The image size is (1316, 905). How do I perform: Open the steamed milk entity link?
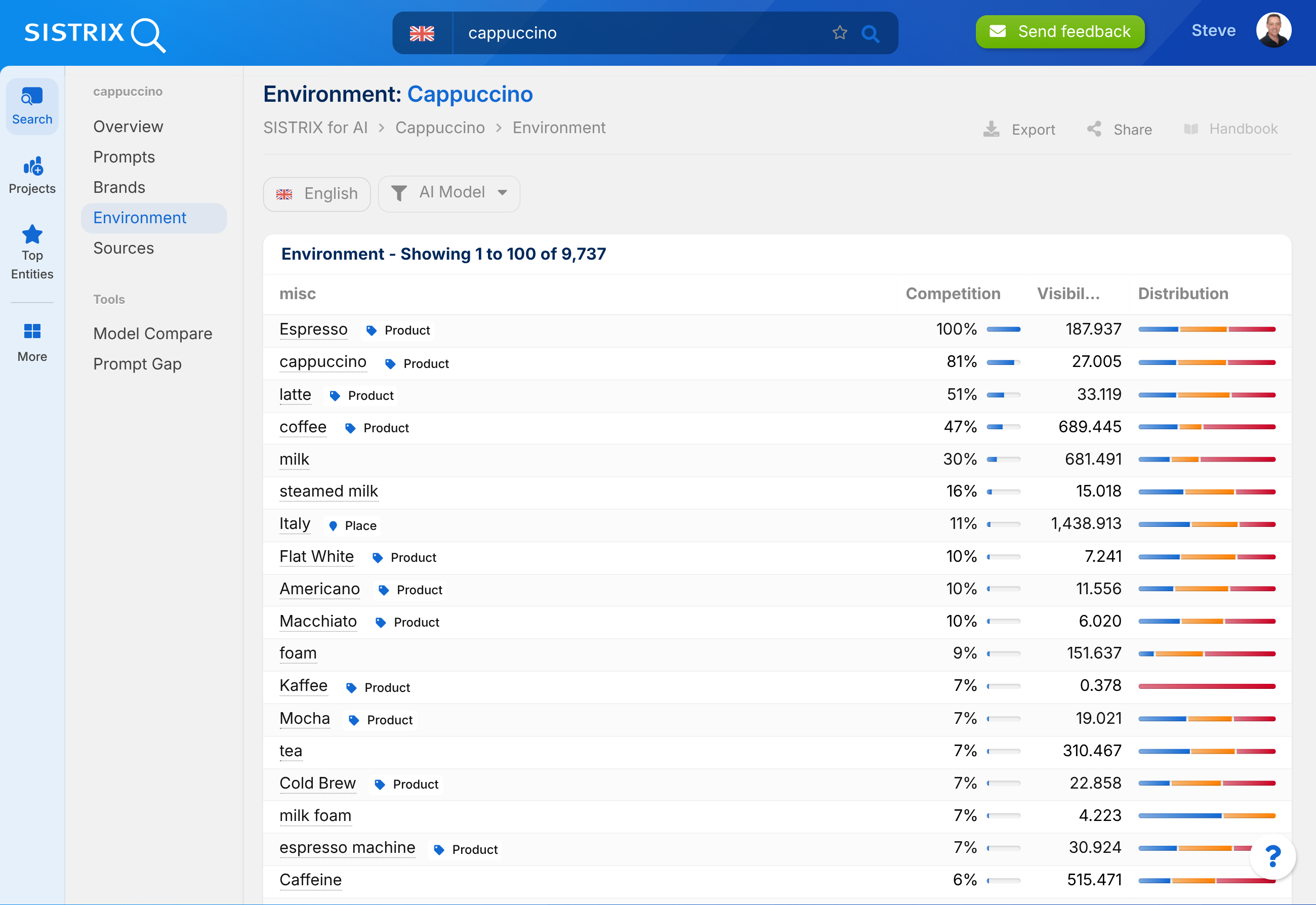coord(329,491)
